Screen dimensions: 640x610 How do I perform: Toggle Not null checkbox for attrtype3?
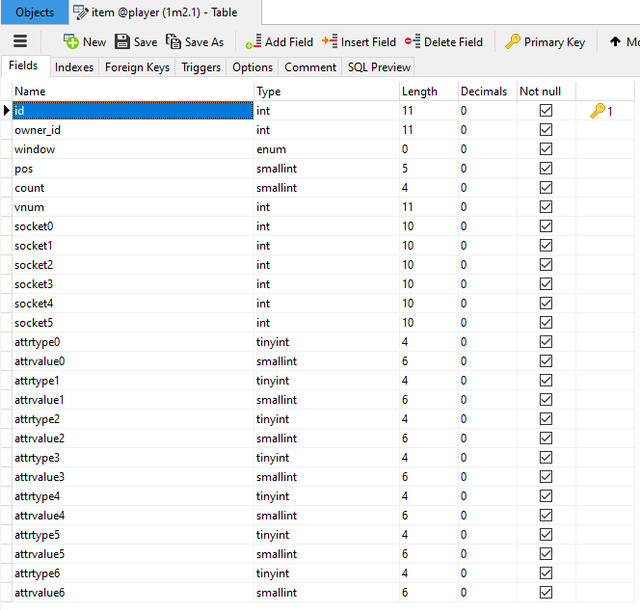[546, 457]
